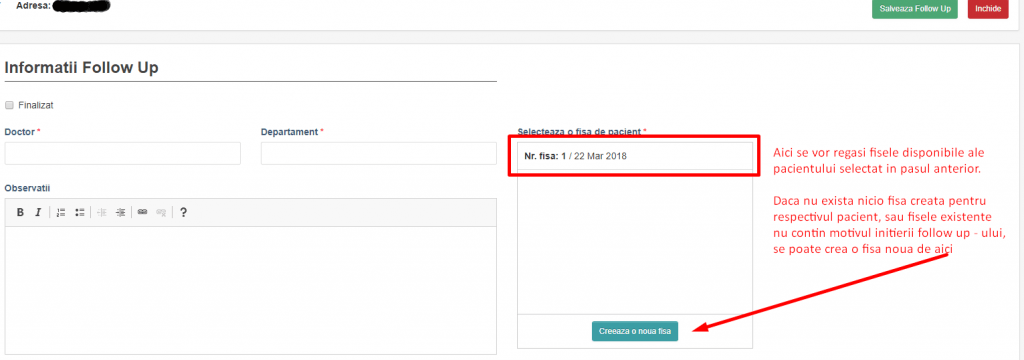This screenshot has width=1024, height=360.
Task: Click the Observatii label
Action: 27,188
